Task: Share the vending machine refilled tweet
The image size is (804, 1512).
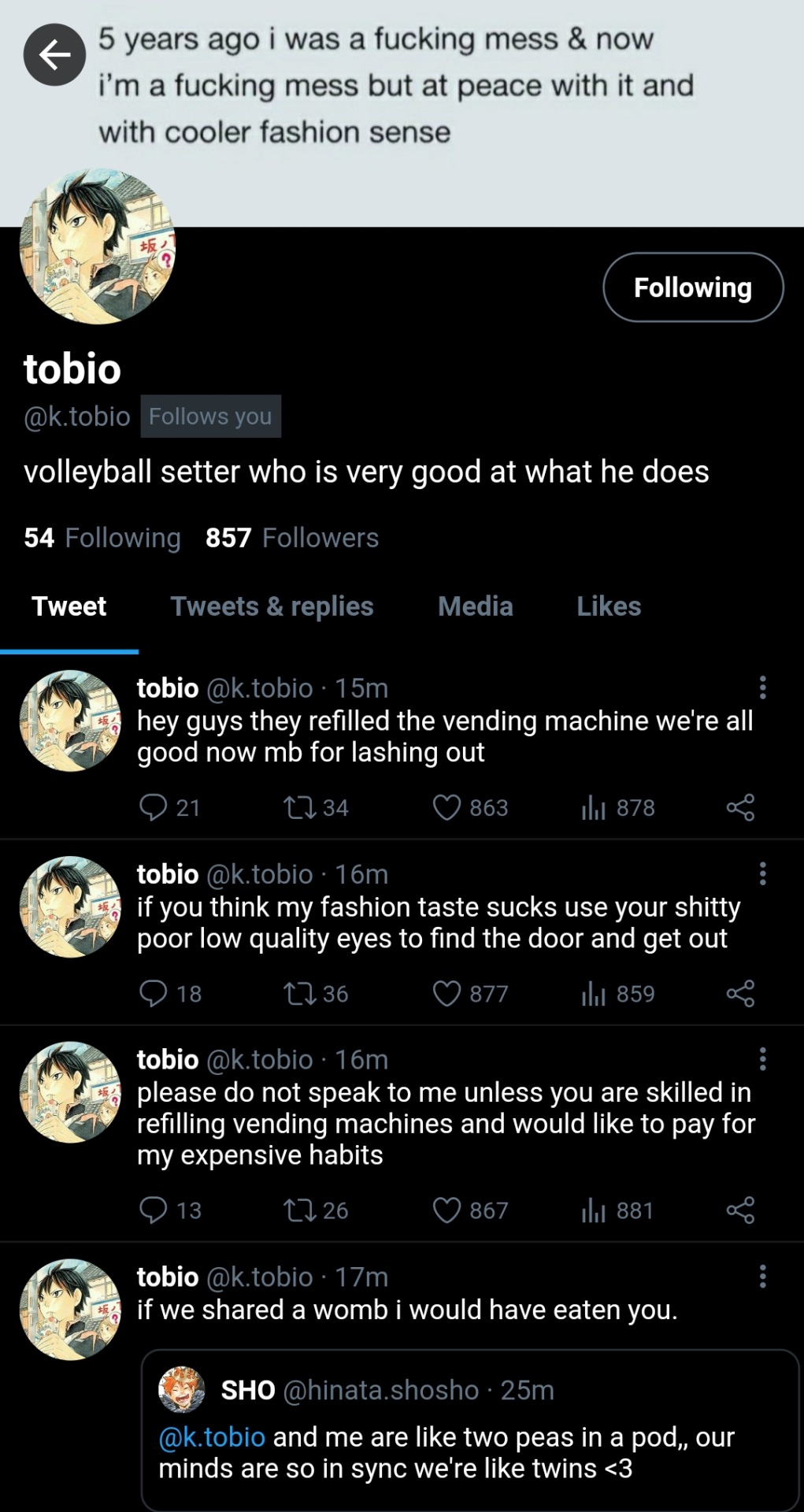Action: pos(740,807)
